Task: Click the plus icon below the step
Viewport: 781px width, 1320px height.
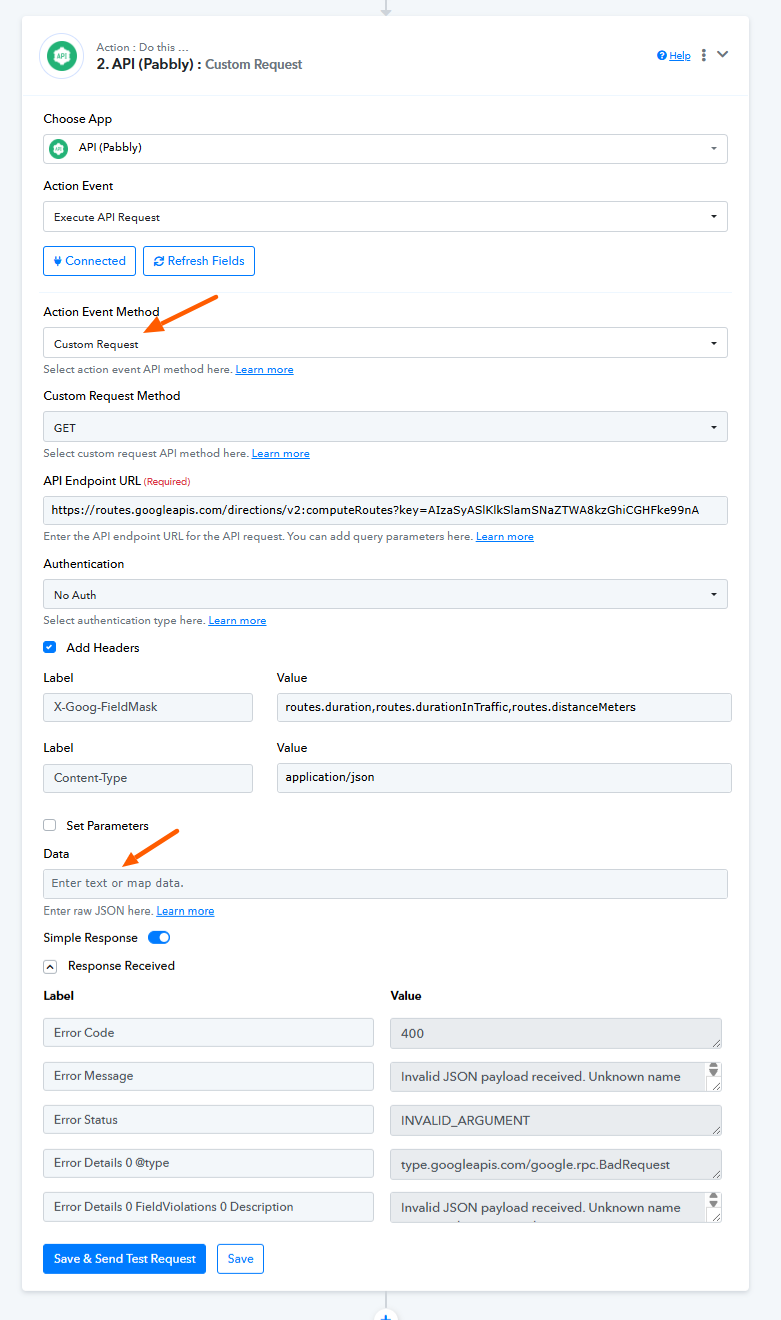Action: click(386, 1315)
